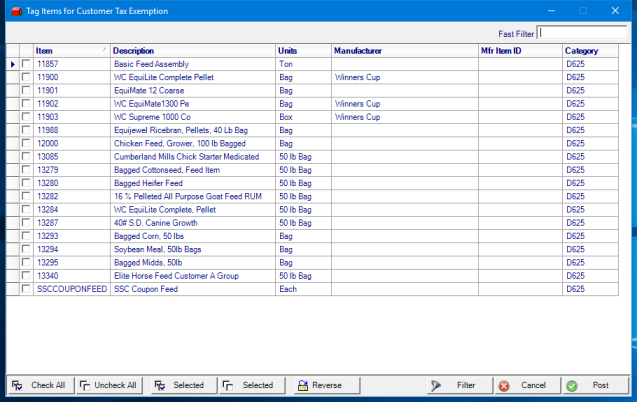Check the SSCCOUPONFEED row checkbox
The width and height of the screenshot is (637, 402).
[26, 289]
